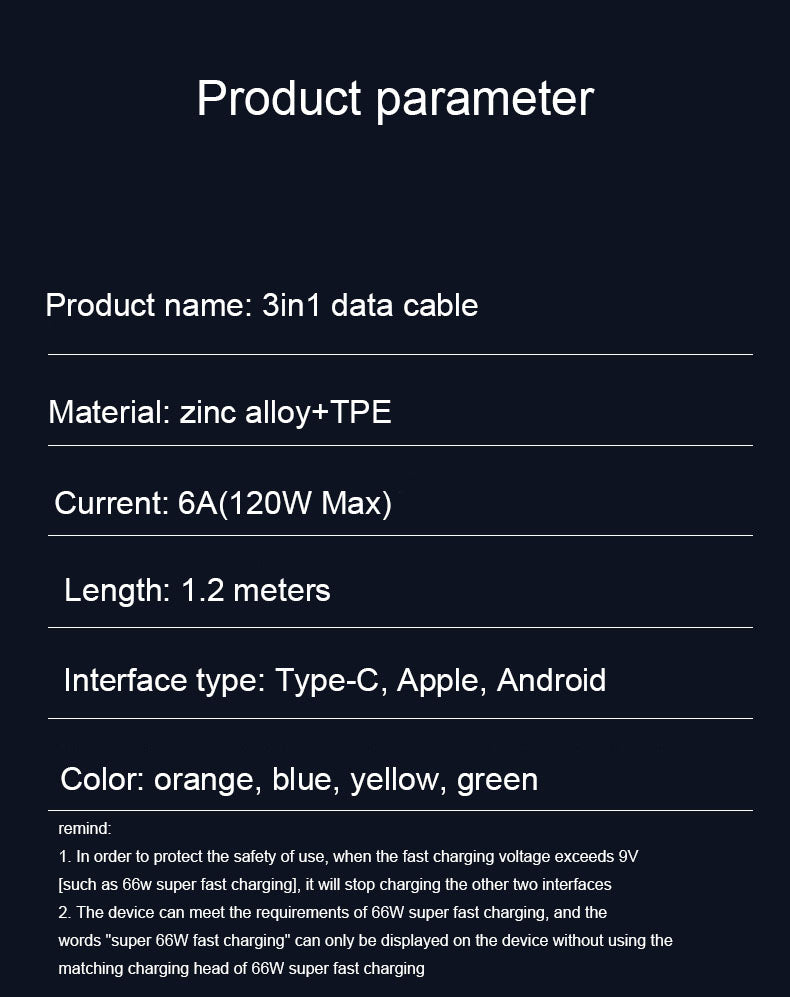Image resolution: width=790 pixels, height=997 pixels.
Task: Click the Product parameter heading
Action: pos(395,100)
